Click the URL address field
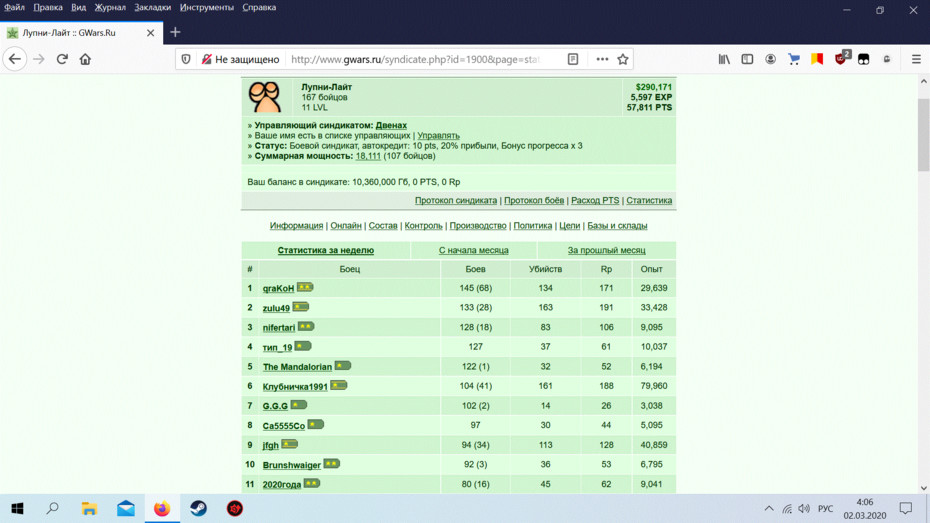Image resolution: width=930 pixels, height=523 pixels. click(x=421, y=59)
